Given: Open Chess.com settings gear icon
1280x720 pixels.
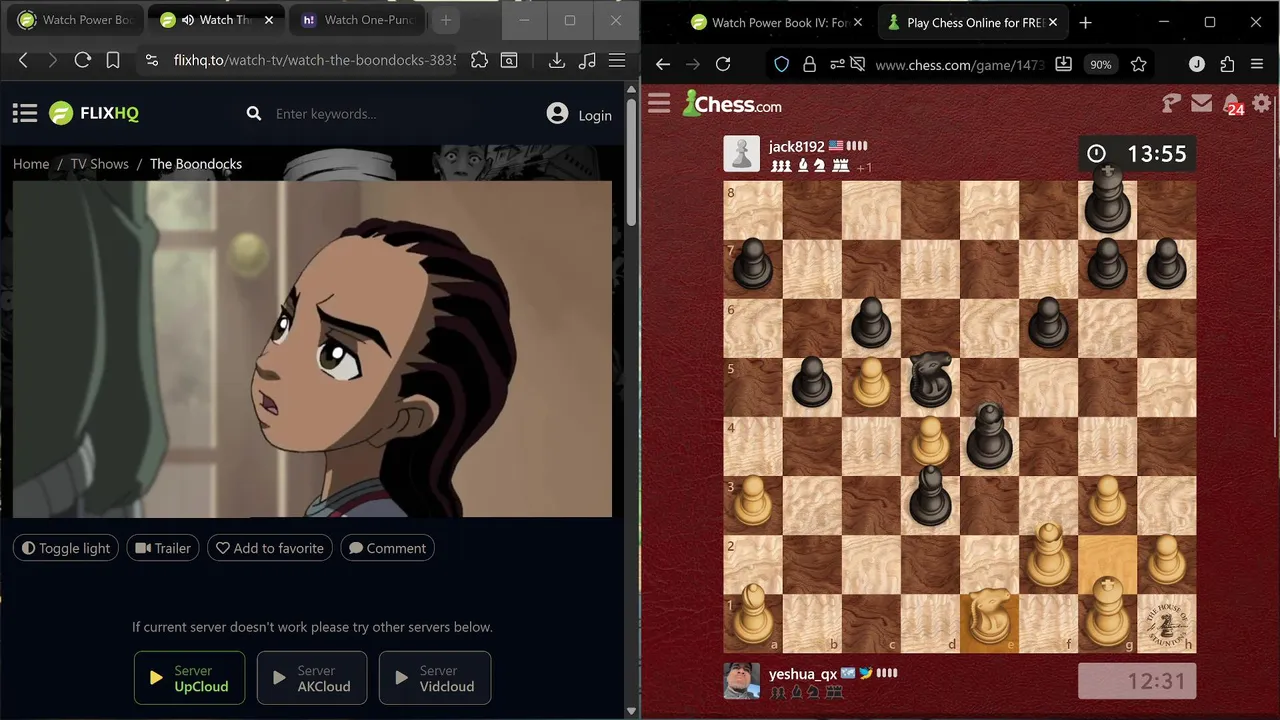Looking at the screenshot, I should click(1262, 103).
